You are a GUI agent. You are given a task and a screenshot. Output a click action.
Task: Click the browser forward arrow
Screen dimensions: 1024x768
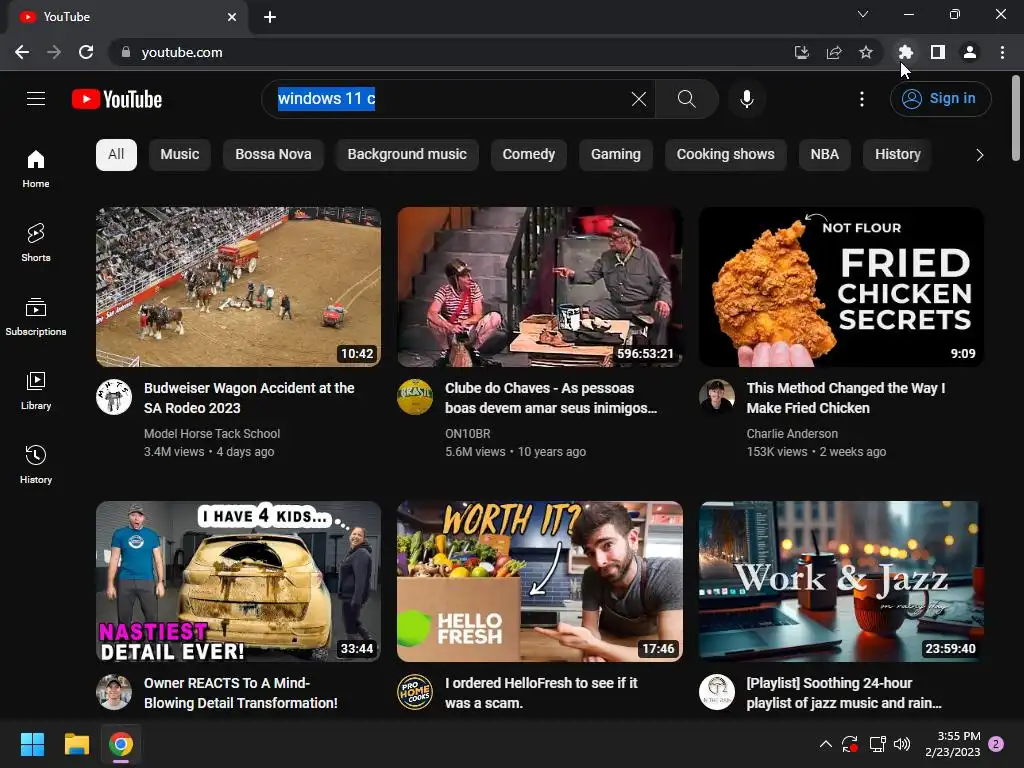pos(54,52)
